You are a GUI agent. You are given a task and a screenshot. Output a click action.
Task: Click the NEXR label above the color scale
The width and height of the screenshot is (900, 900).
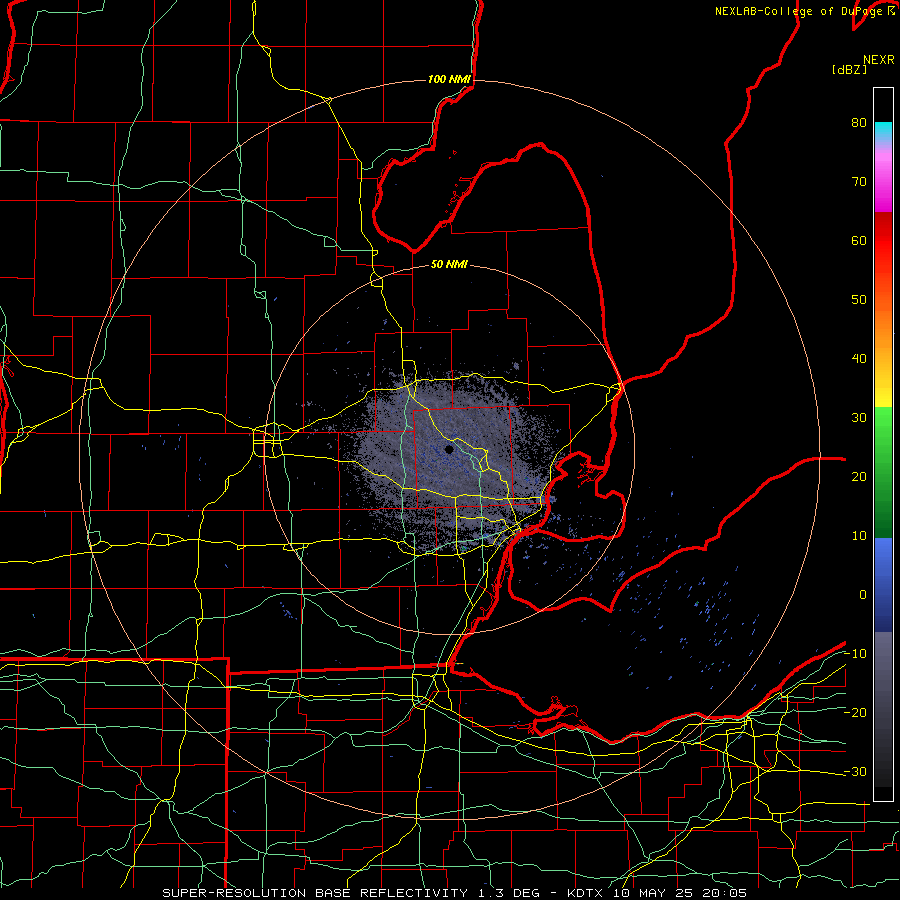click(x=879, y=60)
